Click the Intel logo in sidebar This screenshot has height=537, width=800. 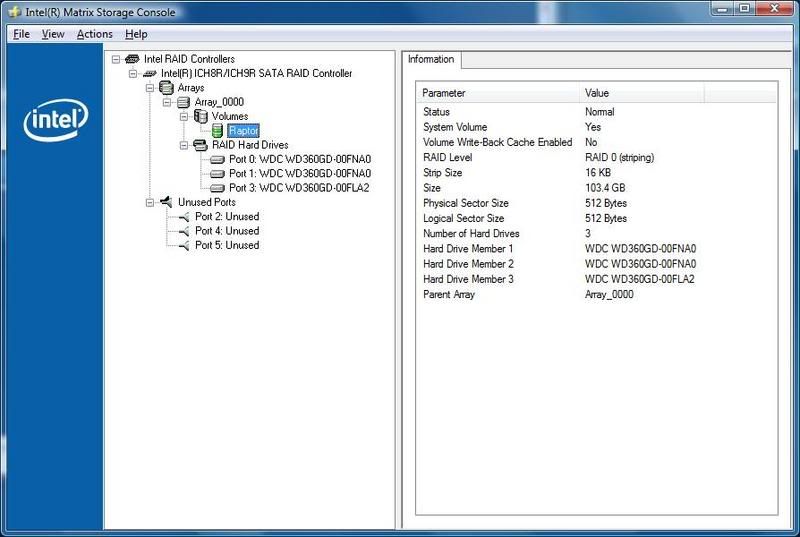(56, 120)
